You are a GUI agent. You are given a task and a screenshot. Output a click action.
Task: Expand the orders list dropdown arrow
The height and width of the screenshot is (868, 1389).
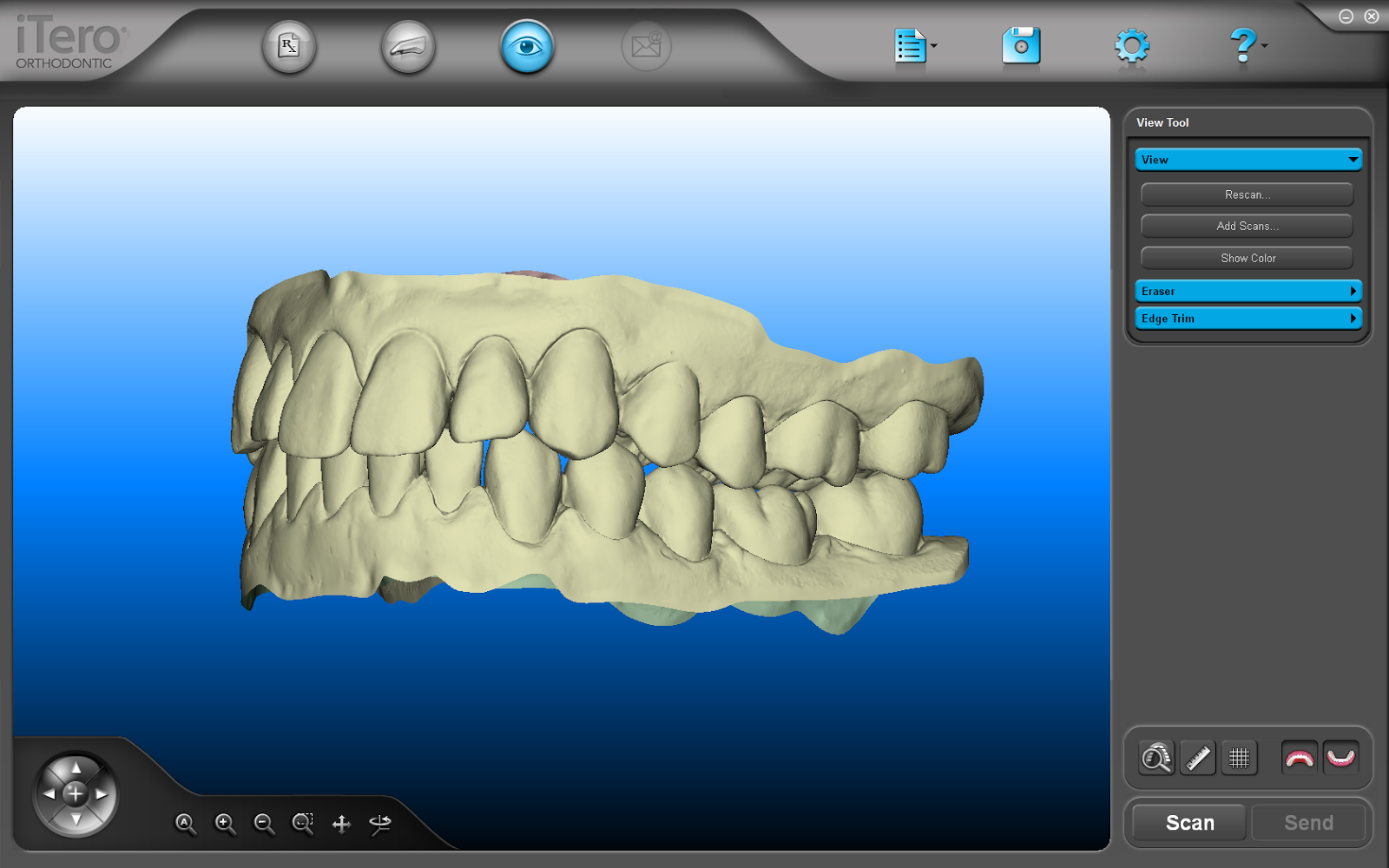tap(934, 46)
